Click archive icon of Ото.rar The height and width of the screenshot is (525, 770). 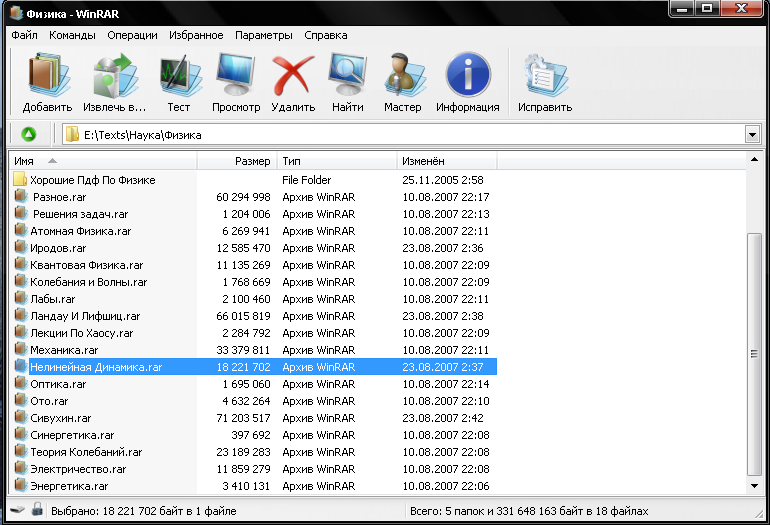coord(21,400)
